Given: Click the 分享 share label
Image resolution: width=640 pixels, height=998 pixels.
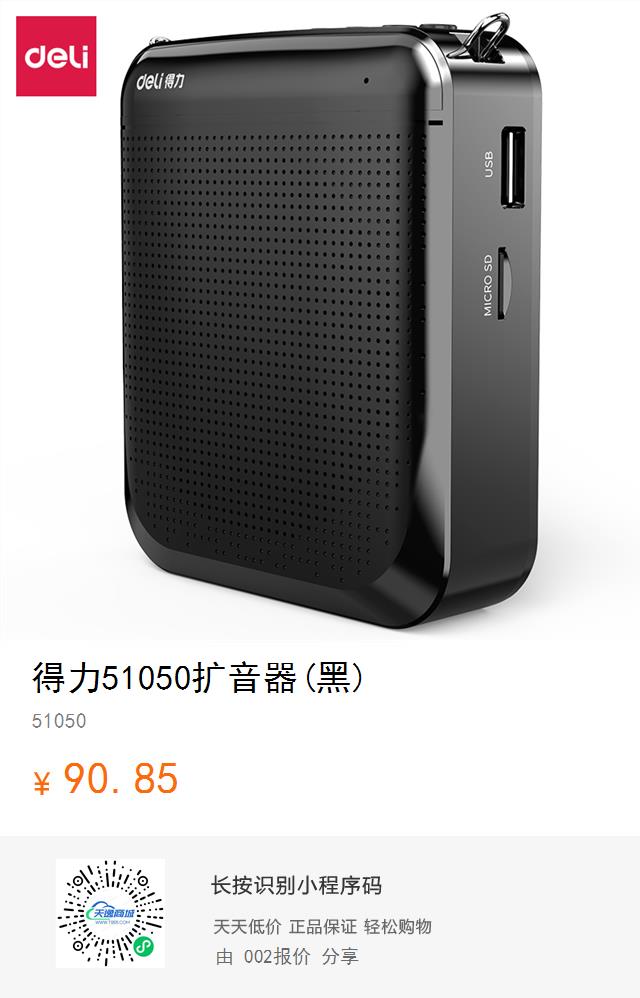Looking at the screenshot, I should pos(340,956).
